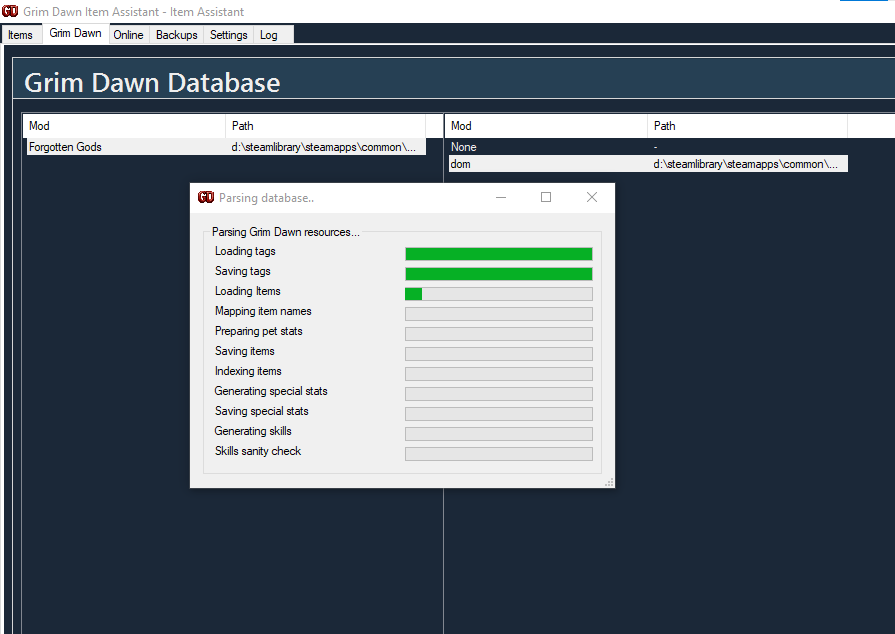Image resolution: width=895 pixels, height=634 pixels.
Task: Click the Forgotten Gods path cell
Action: pyautogui.click(x=324, y=147)
